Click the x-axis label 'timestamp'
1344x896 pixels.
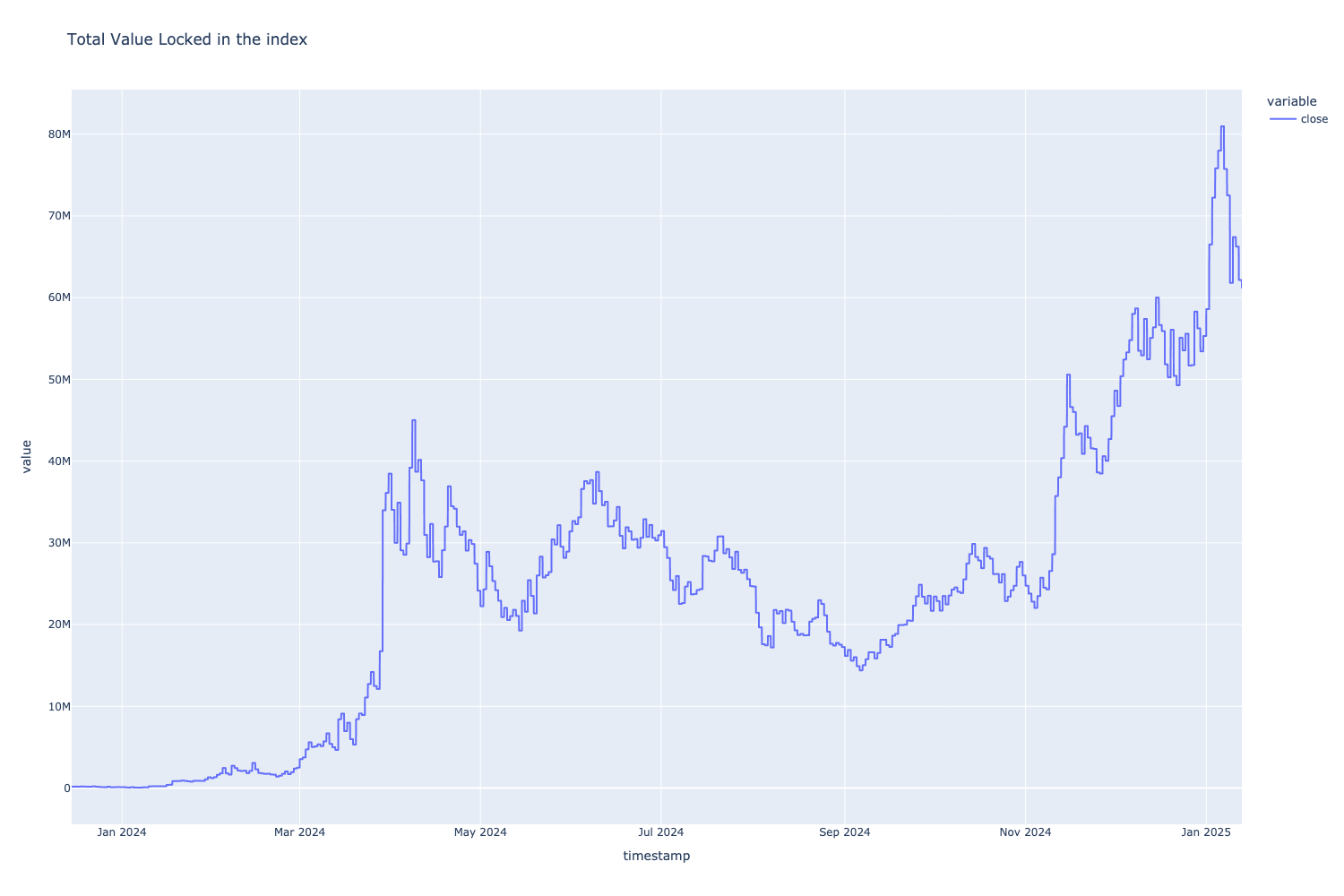[x=657, y=856]
